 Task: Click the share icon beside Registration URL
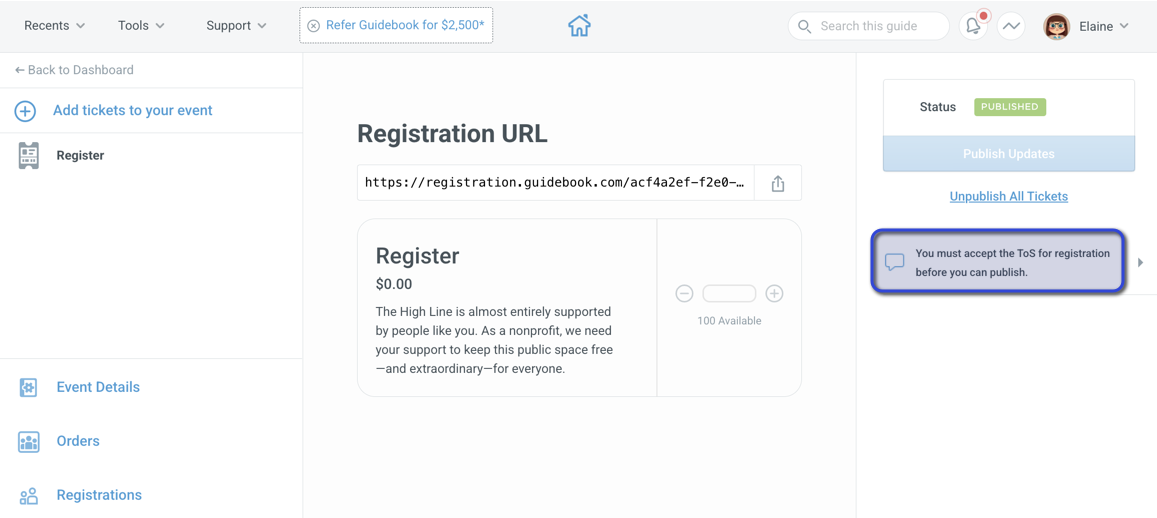coord(778,183)
